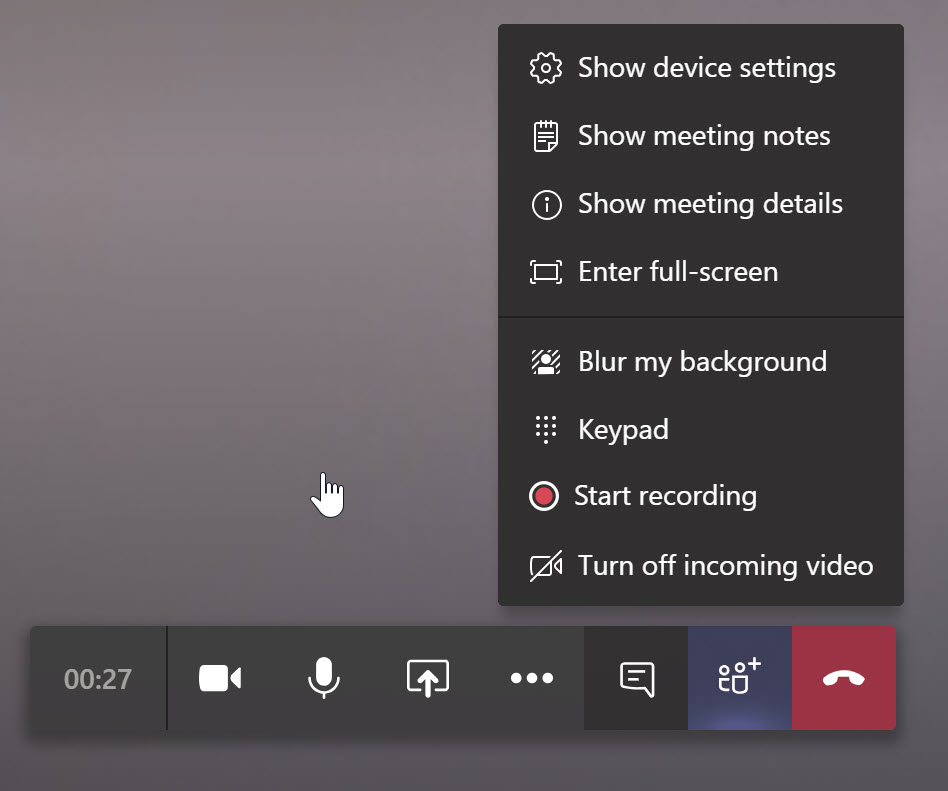Disable incoming video

724,565
